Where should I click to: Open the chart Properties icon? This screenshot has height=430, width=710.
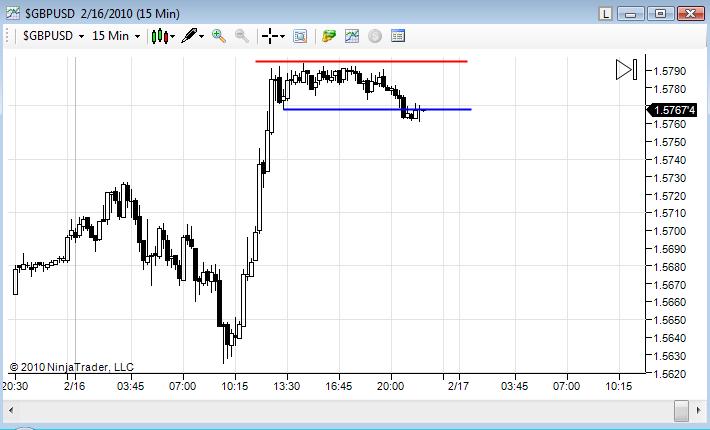tap(398, 36)
